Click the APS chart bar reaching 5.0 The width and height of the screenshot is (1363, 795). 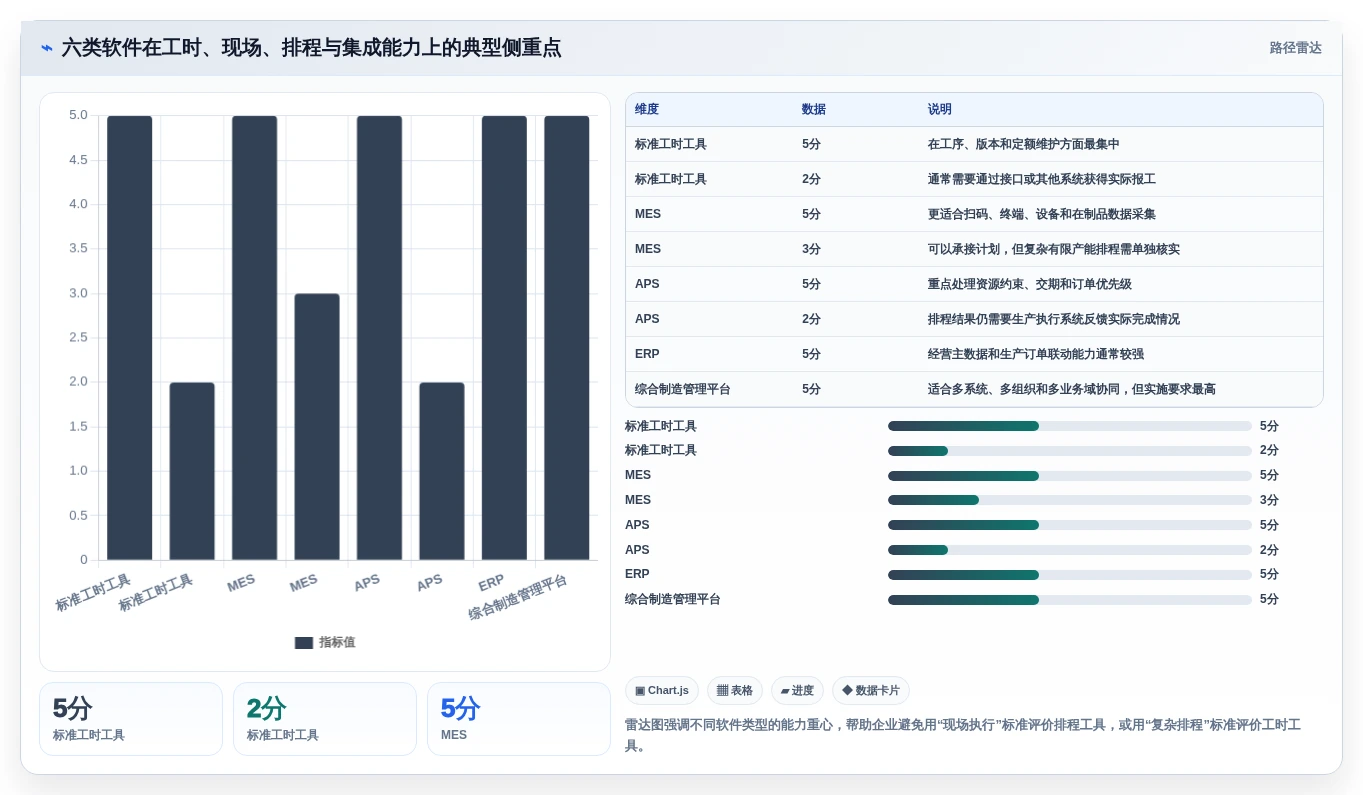[379, 338]
